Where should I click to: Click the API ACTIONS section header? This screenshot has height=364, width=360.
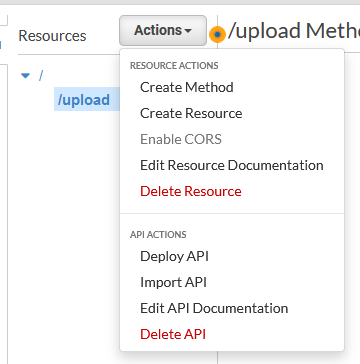158,235
